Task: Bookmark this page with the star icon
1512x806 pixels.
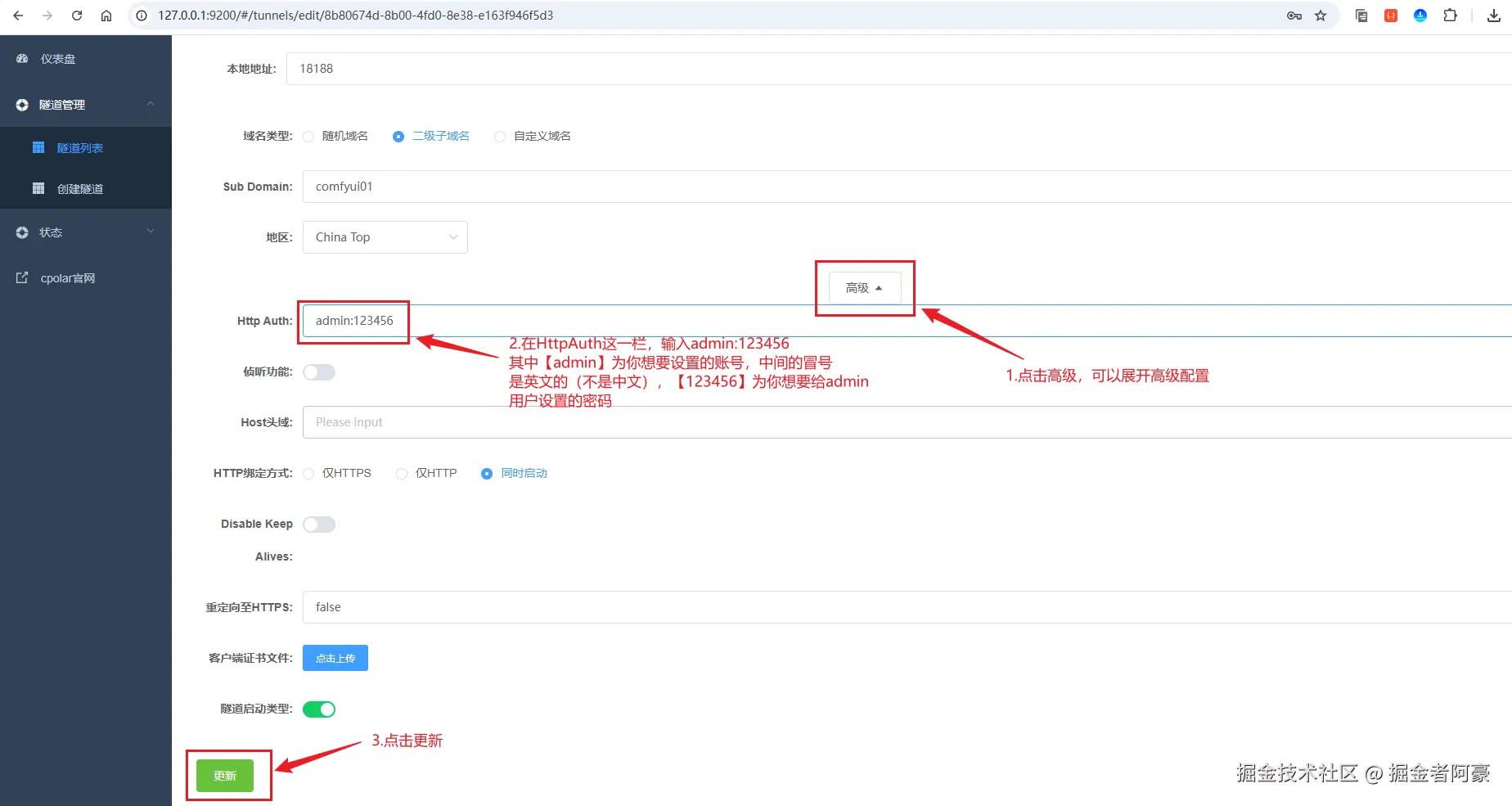Action: pyautogui.click(x=1321, y=16)
